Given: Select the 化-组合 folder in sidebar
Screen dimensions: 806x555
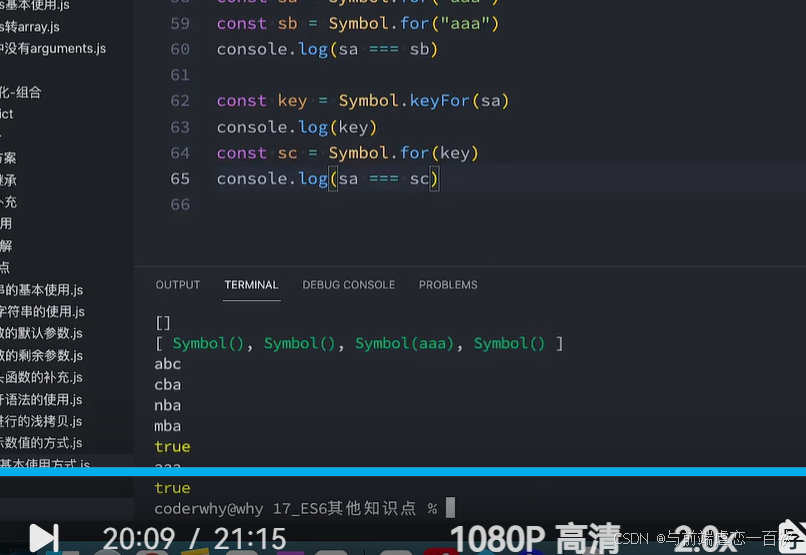Looking at the screenshot, I should 21,92.
